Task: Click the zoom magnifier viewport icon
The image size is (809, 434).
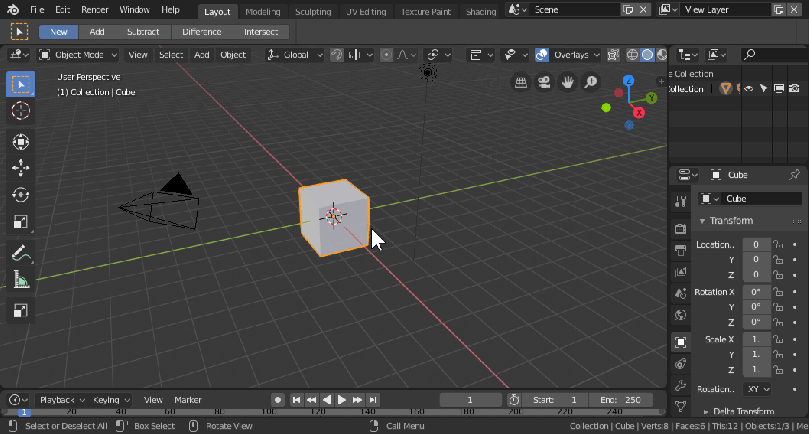Action: point(591,82)
